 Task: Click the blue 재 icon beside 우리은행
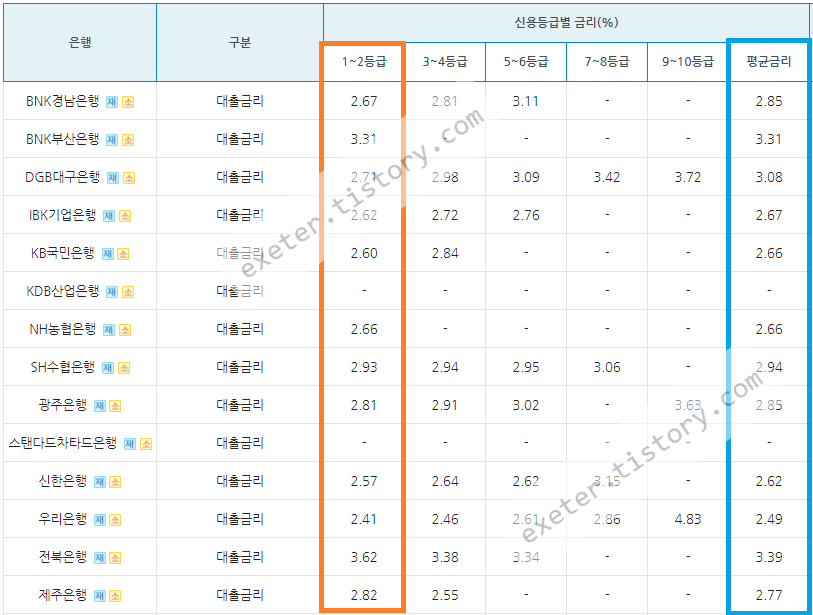click(100, 520)
